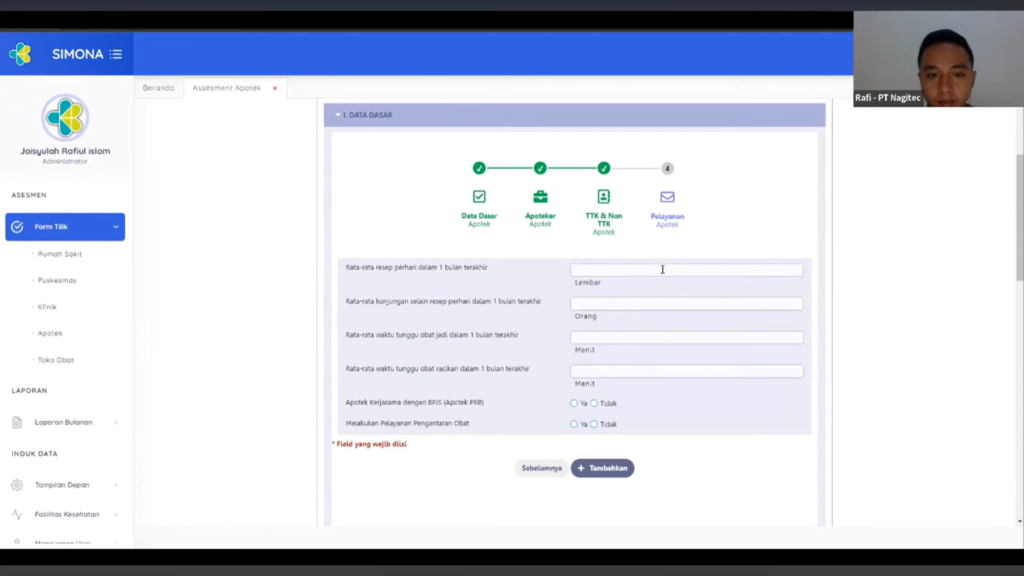The image size is (1024, 576).
Task: Expand the Tampilan Depan menu
Action: point(115,485)
